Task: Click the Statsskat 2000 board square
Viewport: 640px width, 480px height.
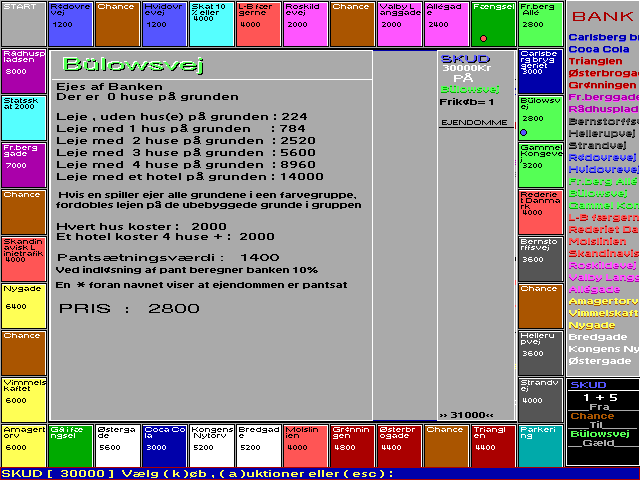Action: click(x=24, y=118)
